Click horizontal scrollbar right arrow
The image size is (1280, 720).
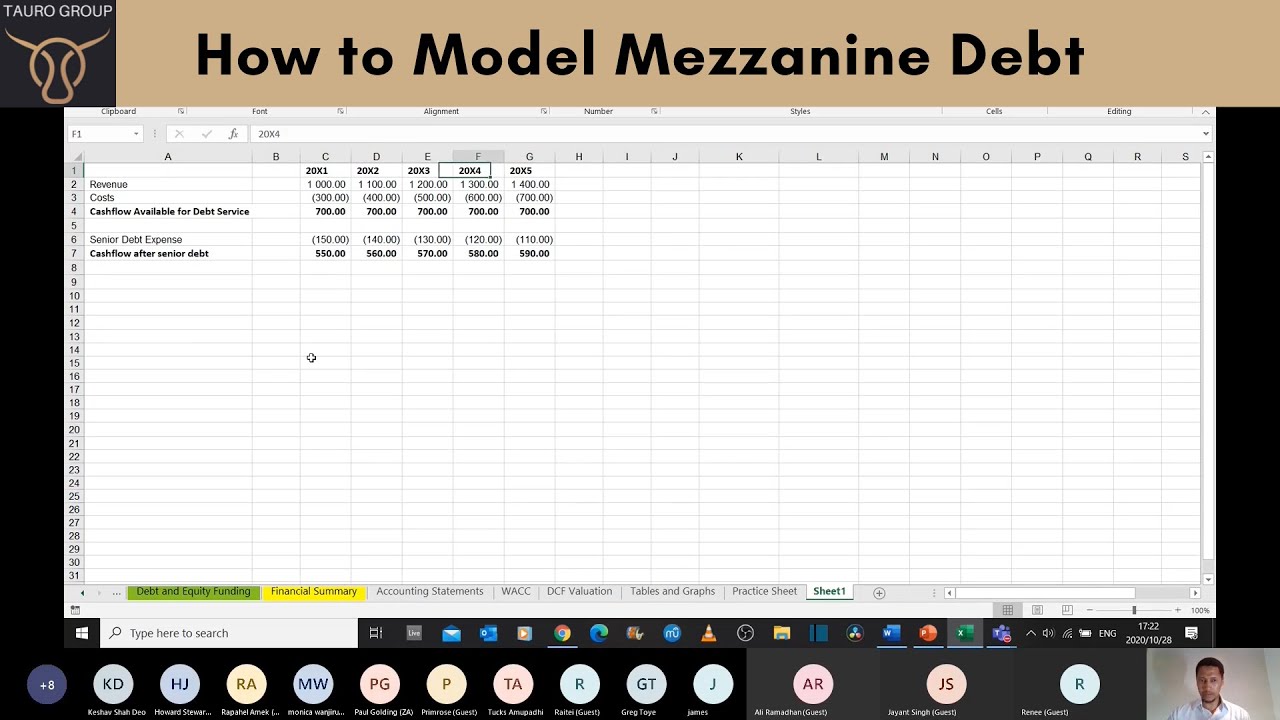1194,593
